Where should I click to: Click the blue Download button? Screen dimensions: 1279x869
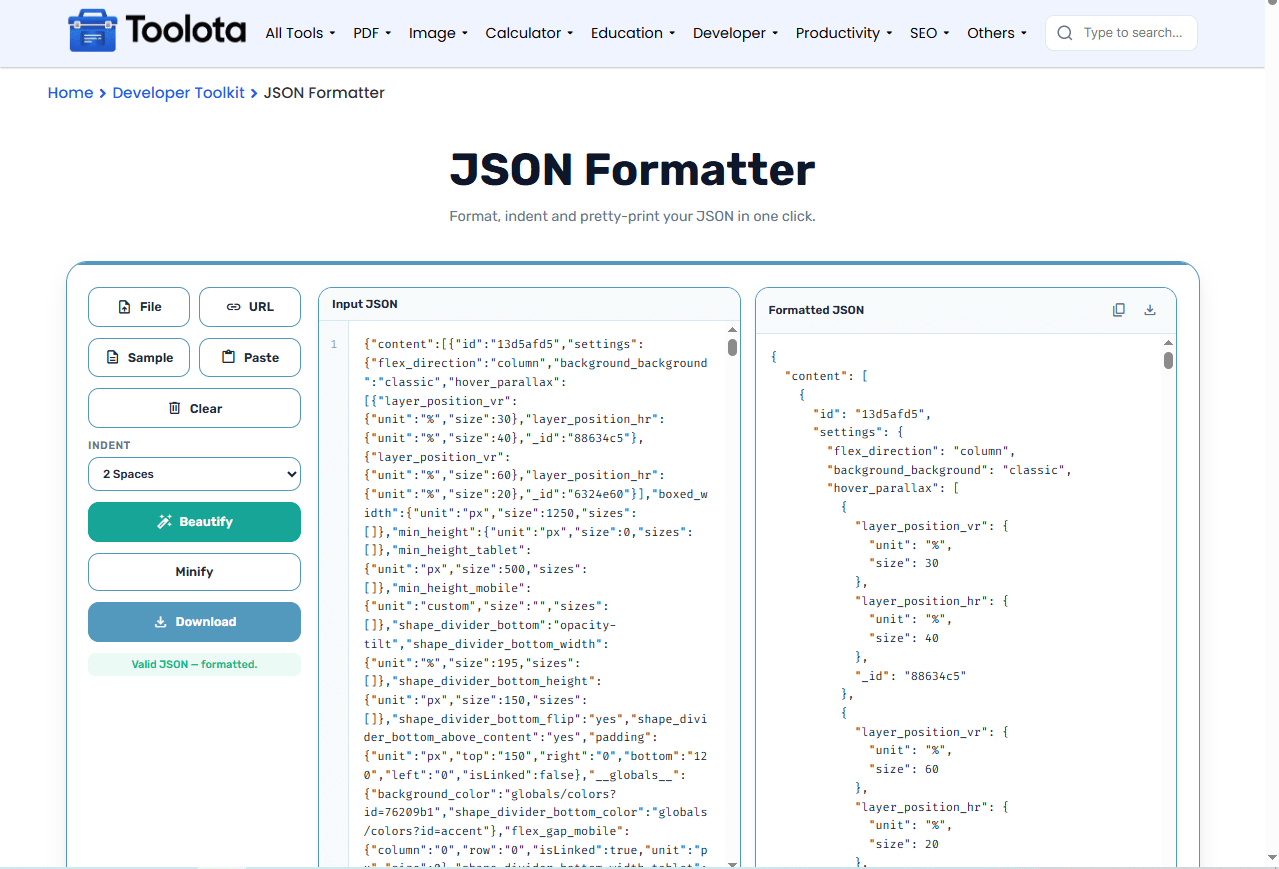pyautogui.click(x=194, y=622)
